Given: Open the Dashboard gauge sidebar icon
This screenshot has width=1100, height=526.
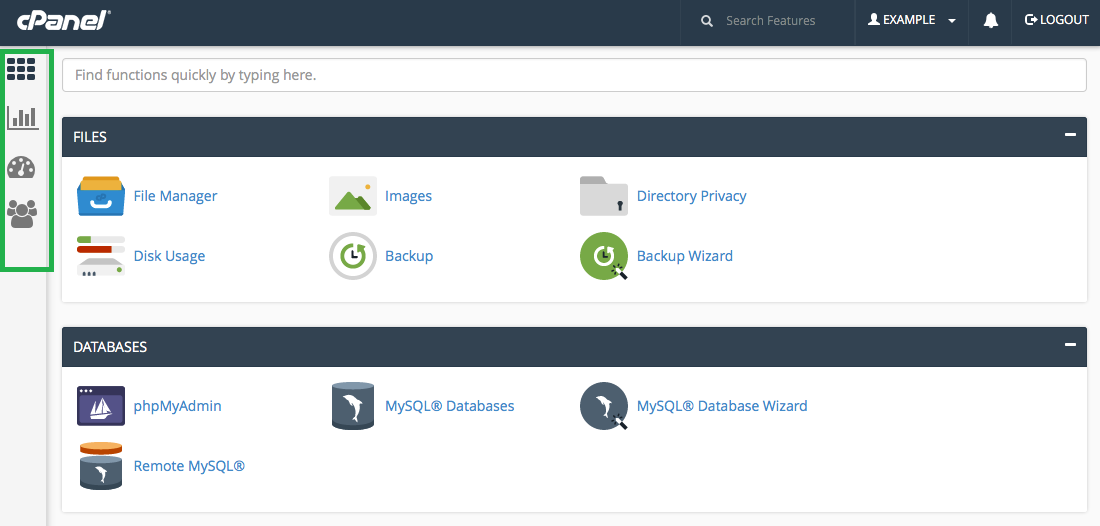Looking at the screenshot, I should [21, 168].
